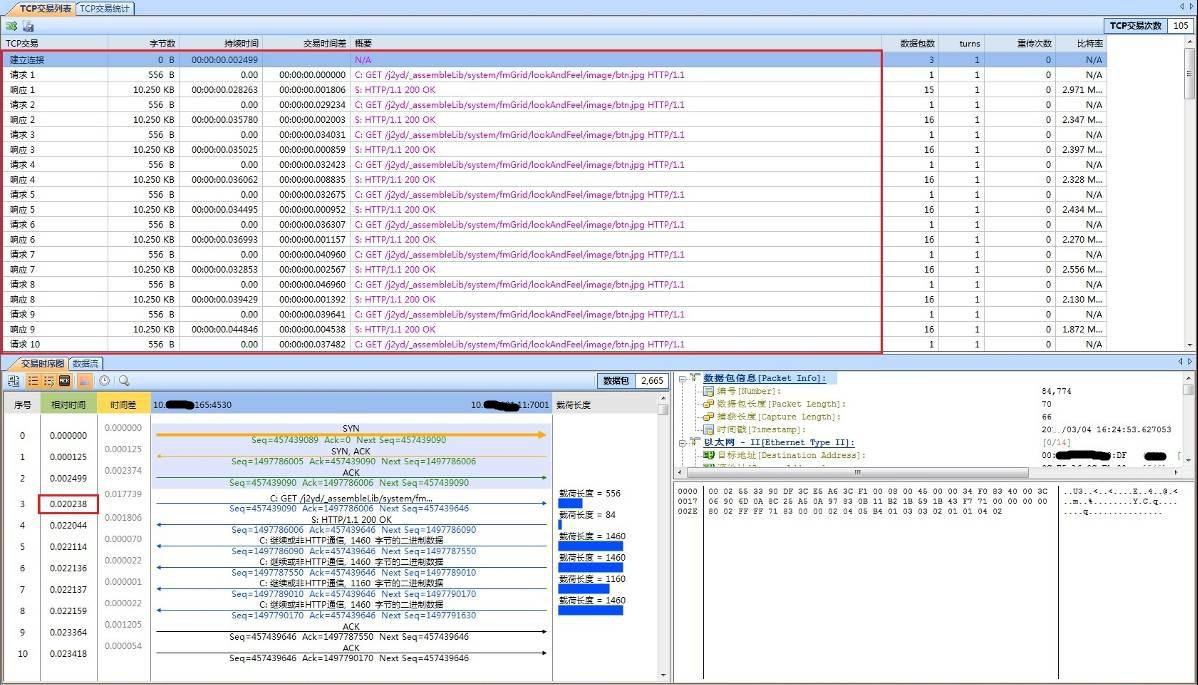
Task: Sort by the 交易时间差 column header
Action: tap(306, 44)
